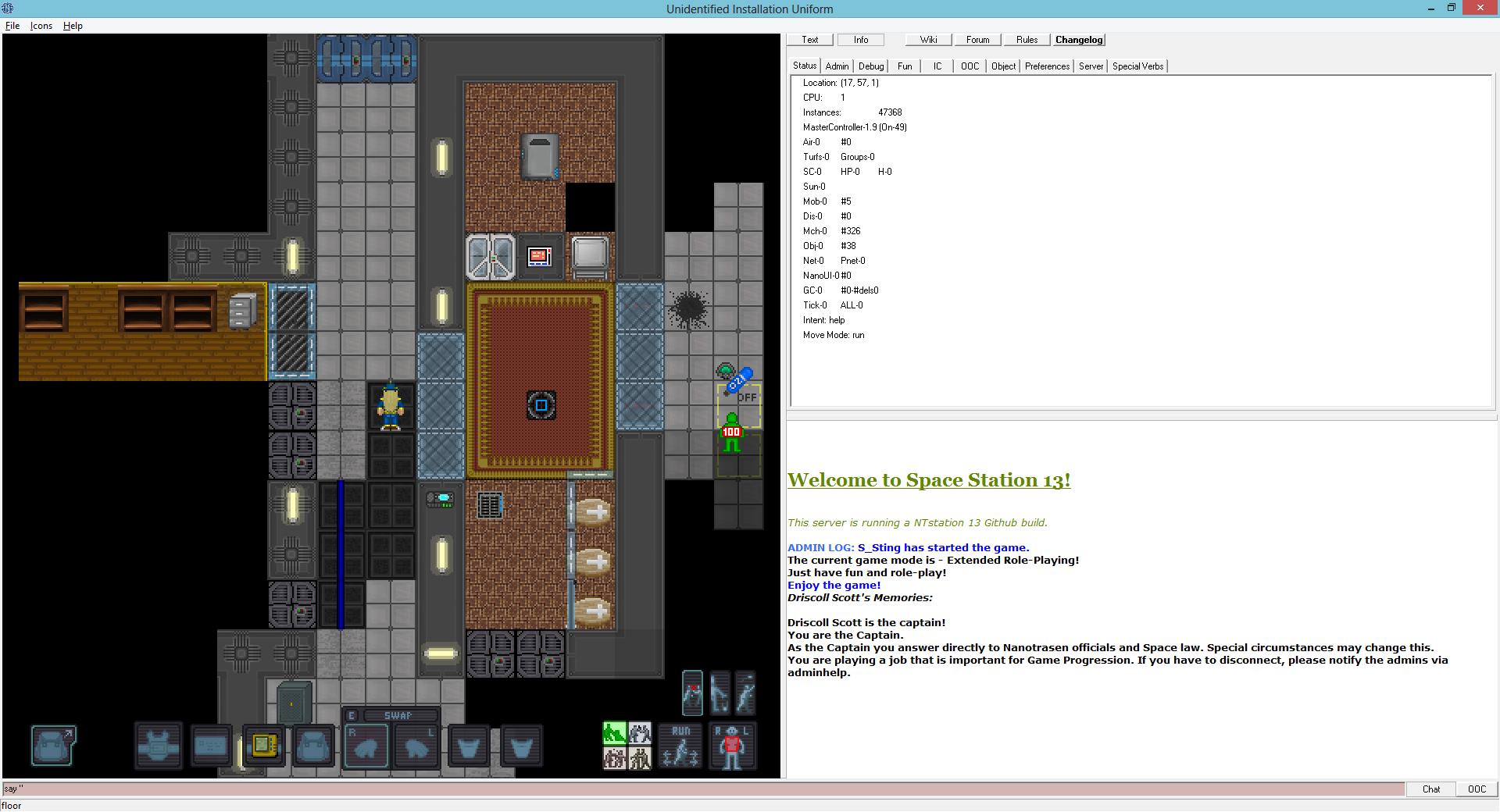Click the Text button
1500x812 pixels.
[x=810, y=40]
